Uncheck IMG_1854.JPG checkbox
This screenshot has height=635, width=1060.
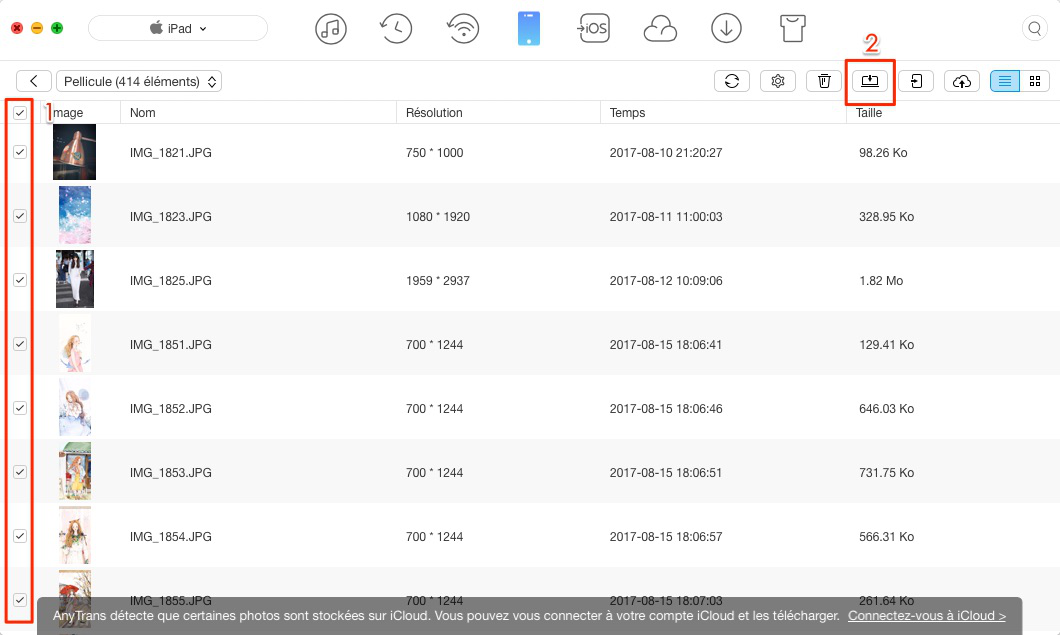coord(20,536)
